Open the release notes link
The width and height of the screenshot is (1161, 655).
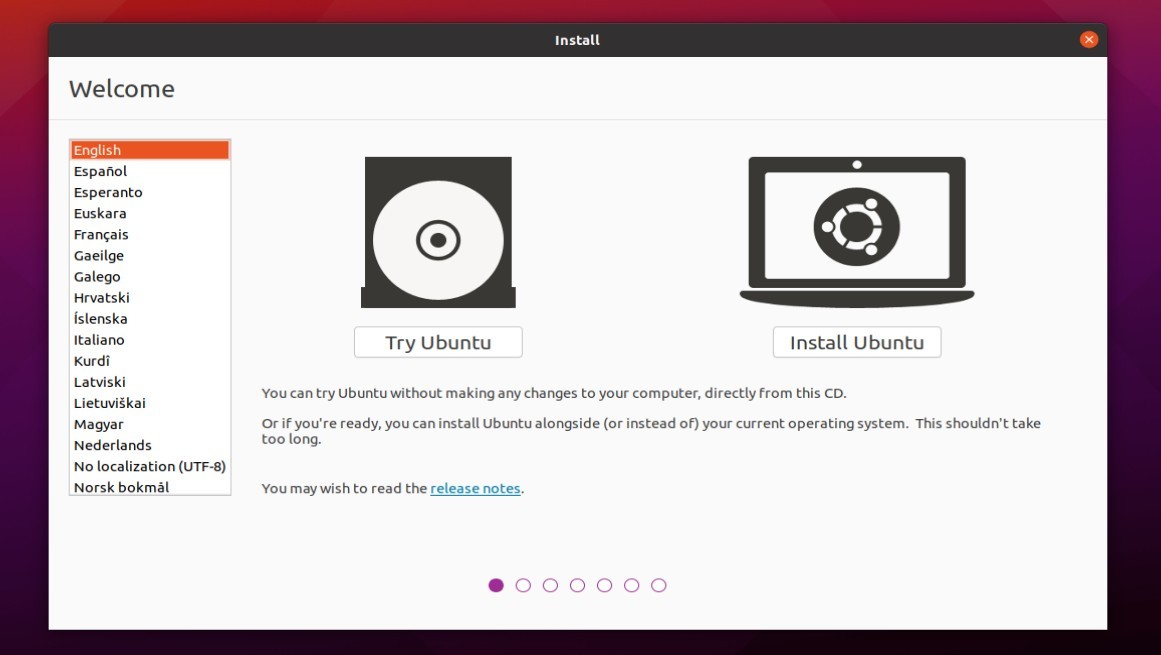click(x=474, y=488)
